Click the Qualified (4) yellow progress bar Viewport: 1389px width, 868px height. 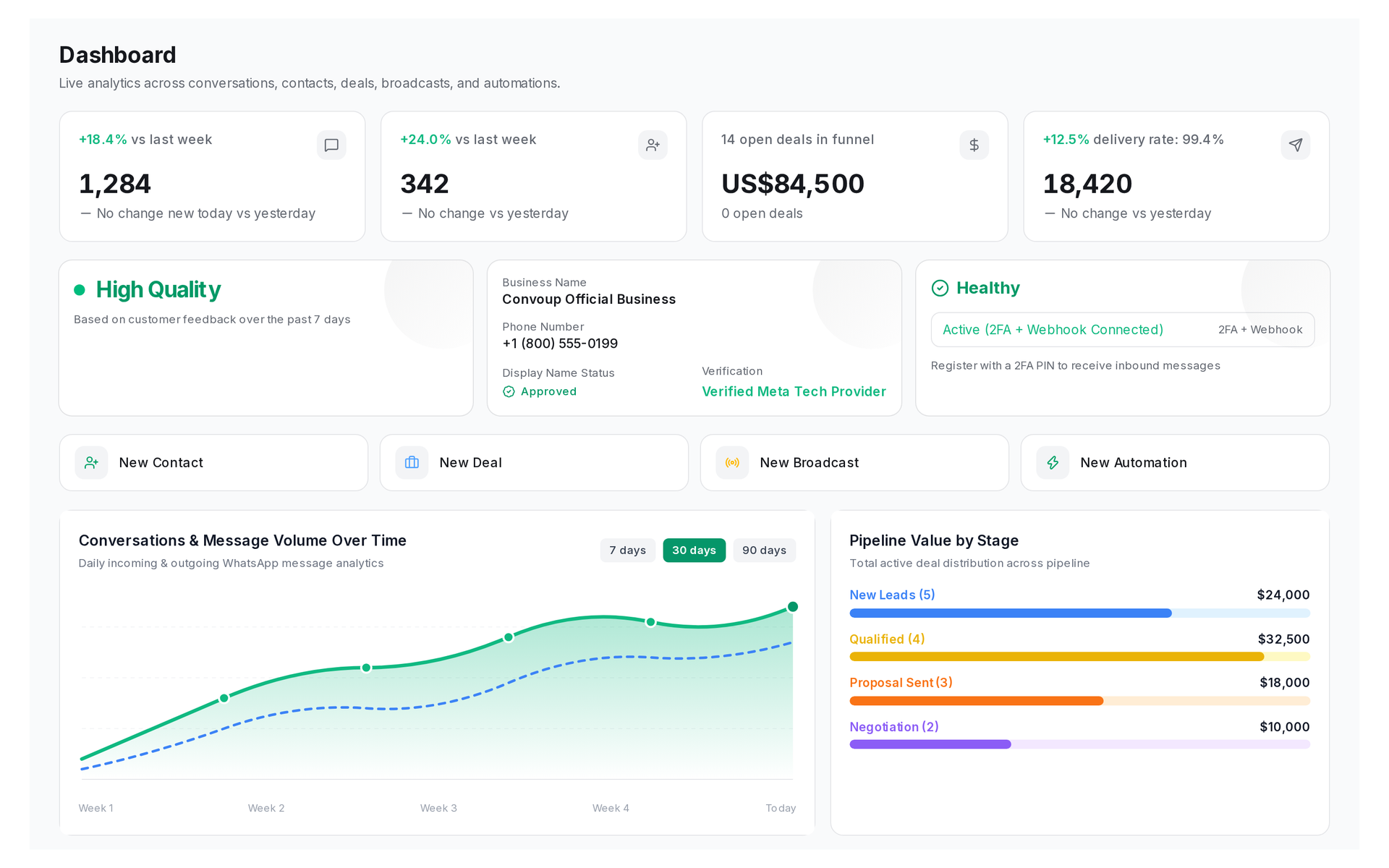(x=1079, y=657)
